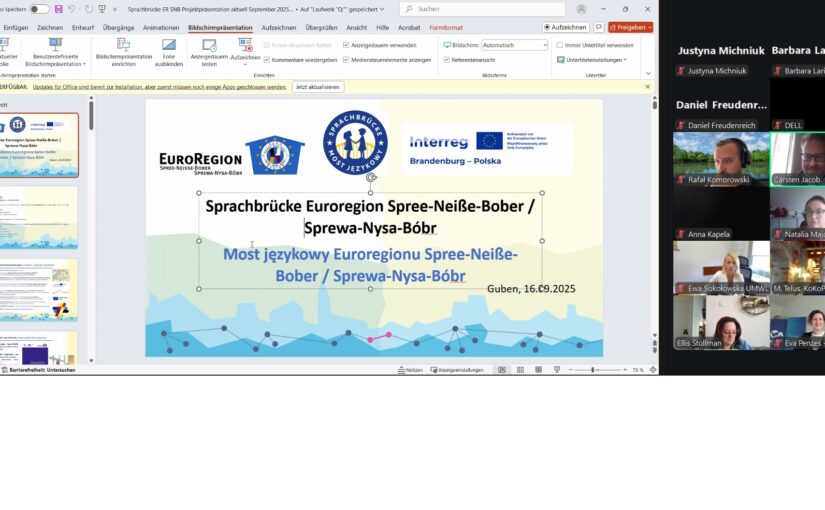Click the Interreg Brandenburg–Polska logo
Viewport: 825px width, 510px height.
487,149
